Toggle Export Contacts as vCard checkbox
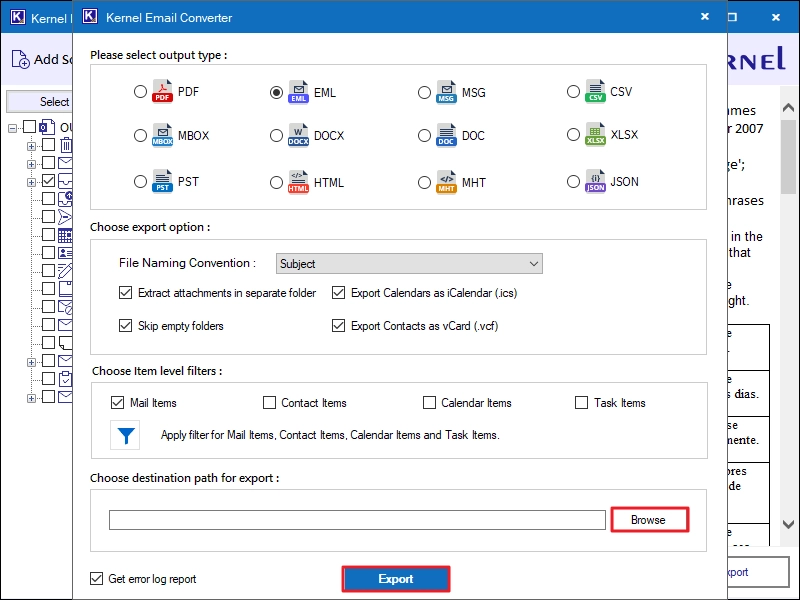The image size is (800, 600). click(338, 326)
